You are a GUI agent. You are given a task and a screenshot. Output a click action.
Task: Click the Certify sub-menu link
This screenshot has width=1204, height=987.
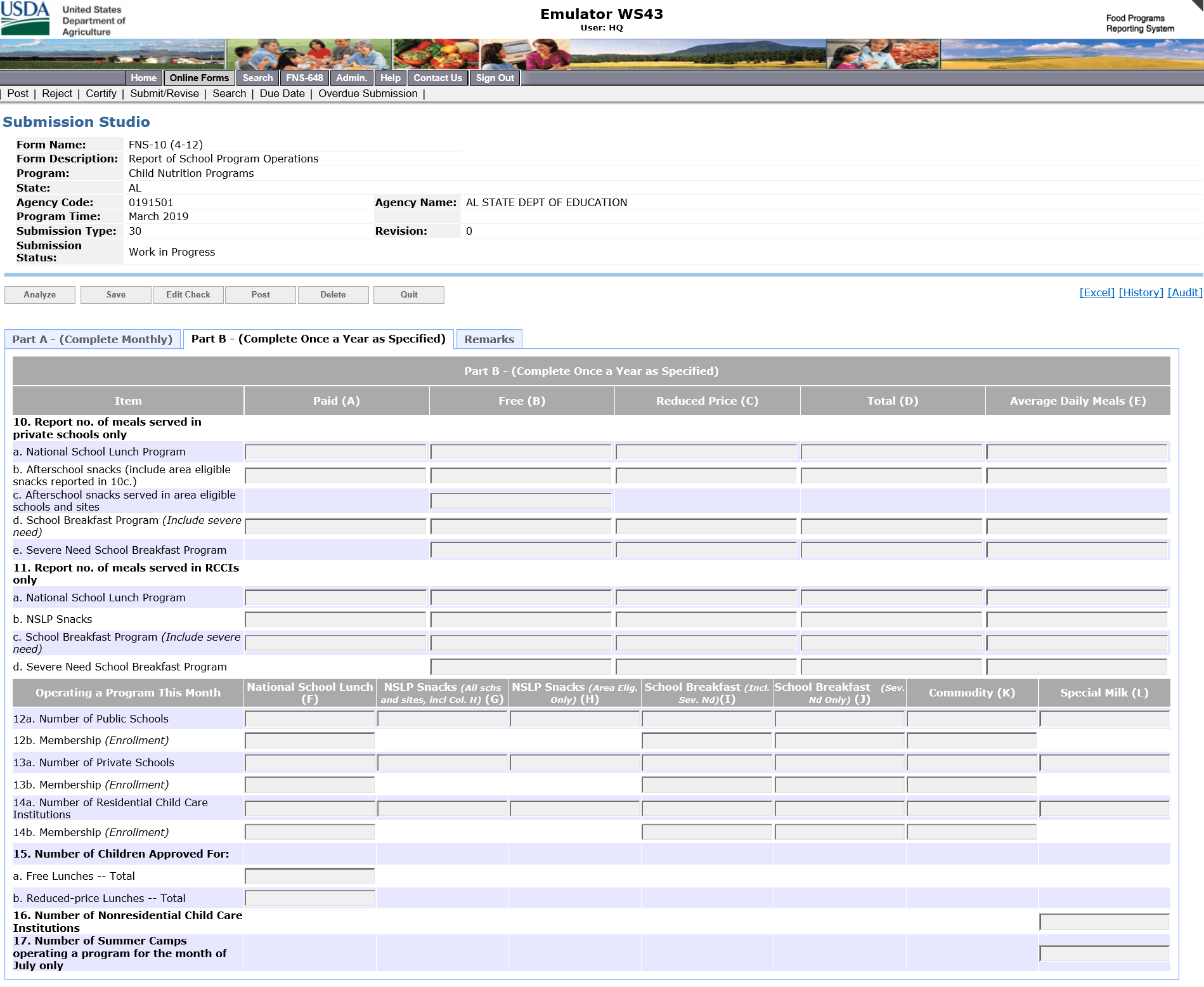[101, 94]
